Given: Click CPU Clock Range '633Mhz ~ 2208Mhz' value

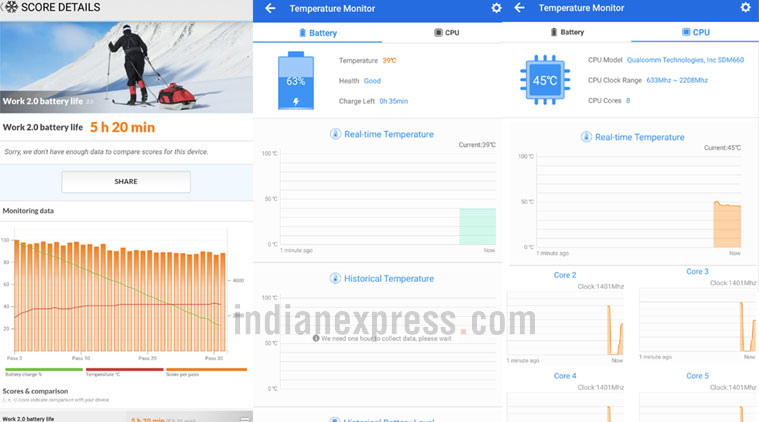Looking at the screenshot, I should (677, 80).
